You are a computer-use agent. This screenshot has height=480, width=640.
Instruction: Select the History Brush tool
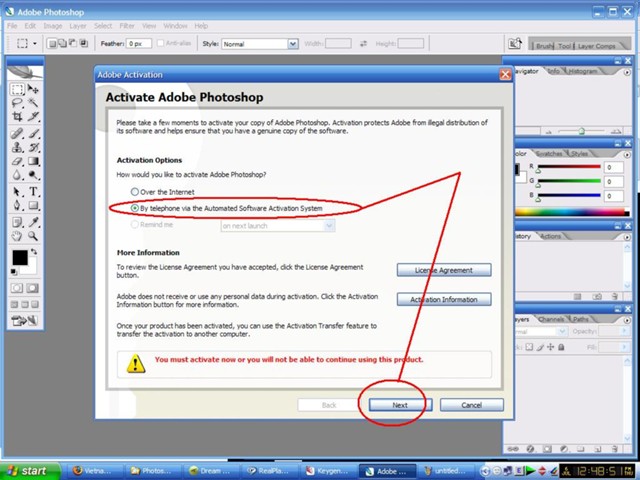tap(33, 147)
